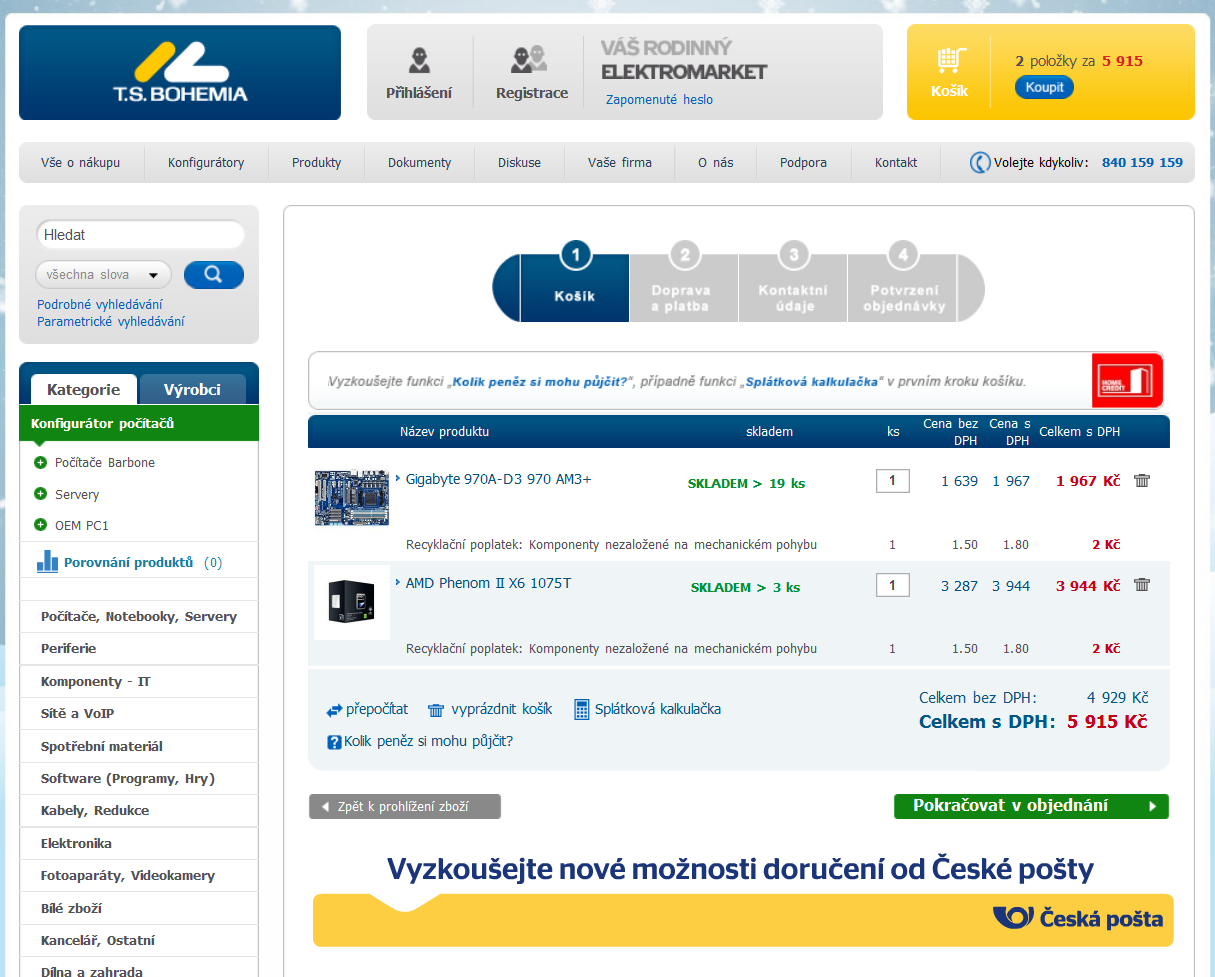This screenshot has width=1215, height=977.
Task: Click 'Zpět k prohlížení zboží' button
Action: (x=405, y=806)
